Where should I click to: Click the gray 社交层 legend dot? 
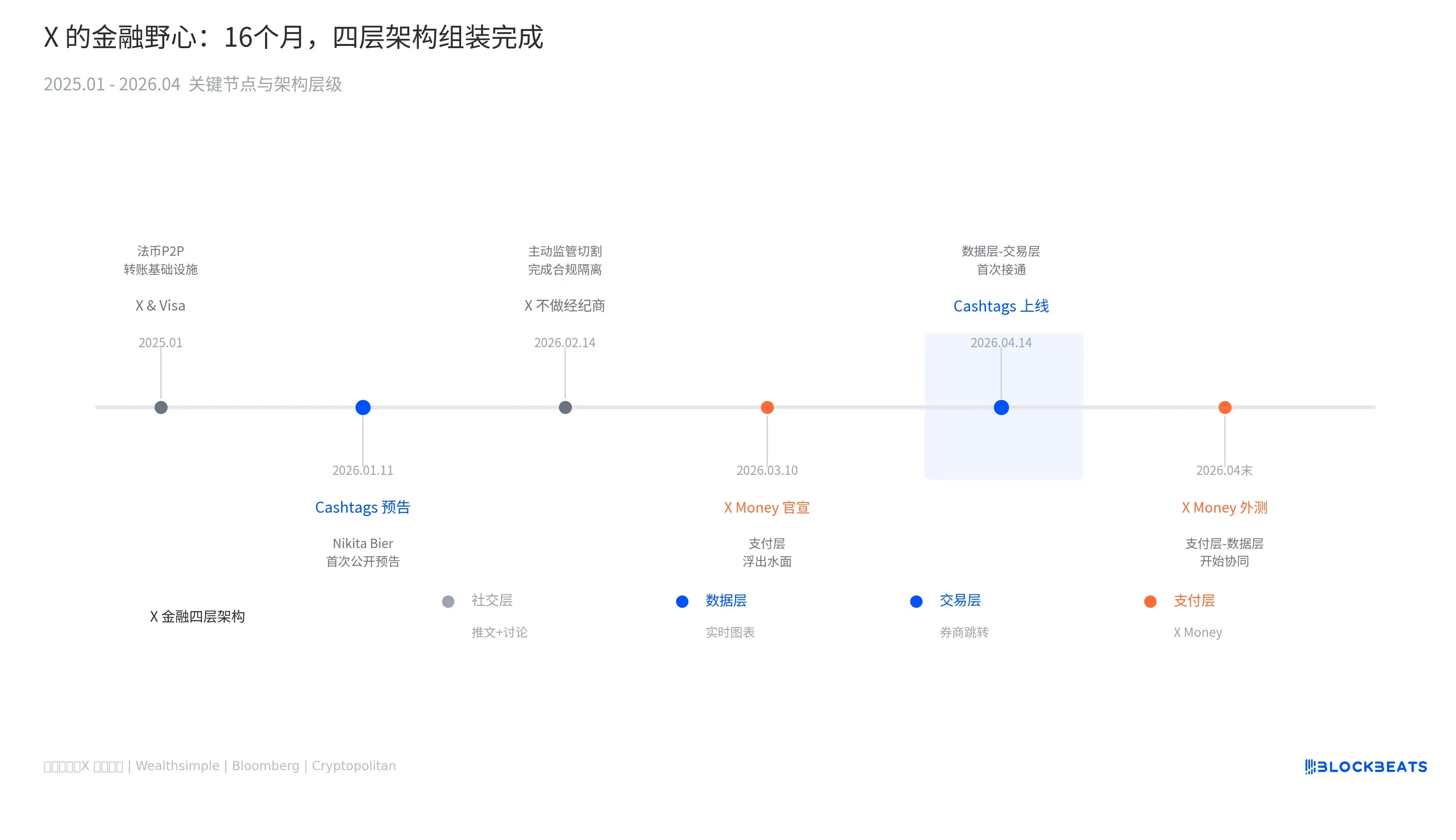[x=448, y=602]
